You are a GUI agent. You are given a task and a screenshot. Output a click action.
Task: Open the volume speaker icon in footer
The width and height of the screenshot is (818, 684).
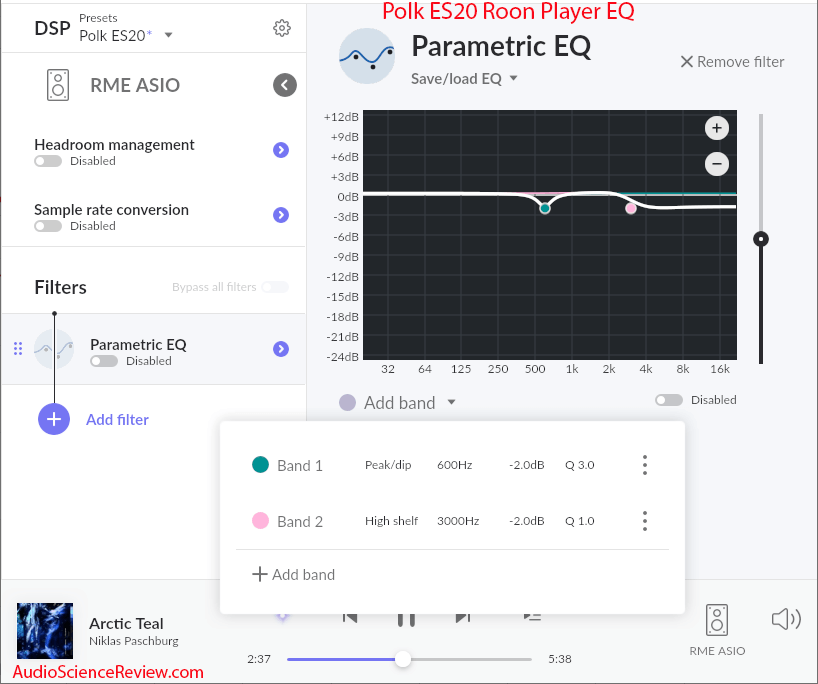[786, 619]
